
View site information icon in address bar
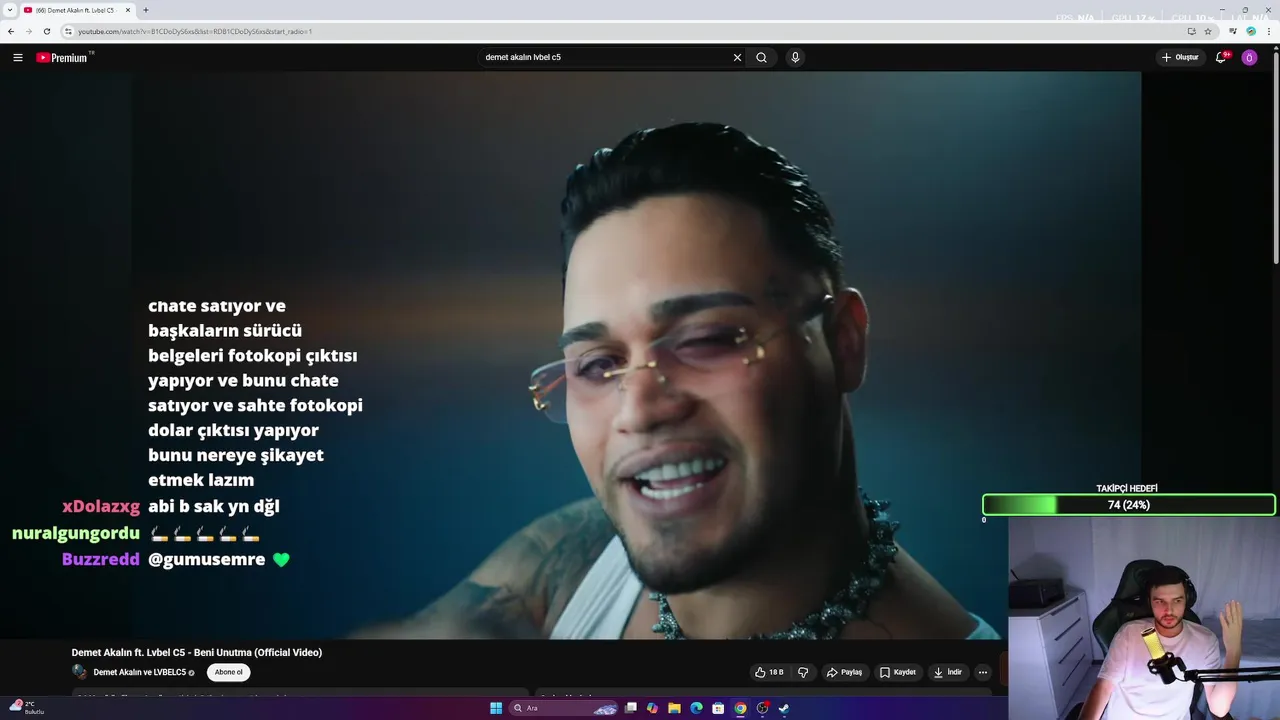(x=68, y=31)
